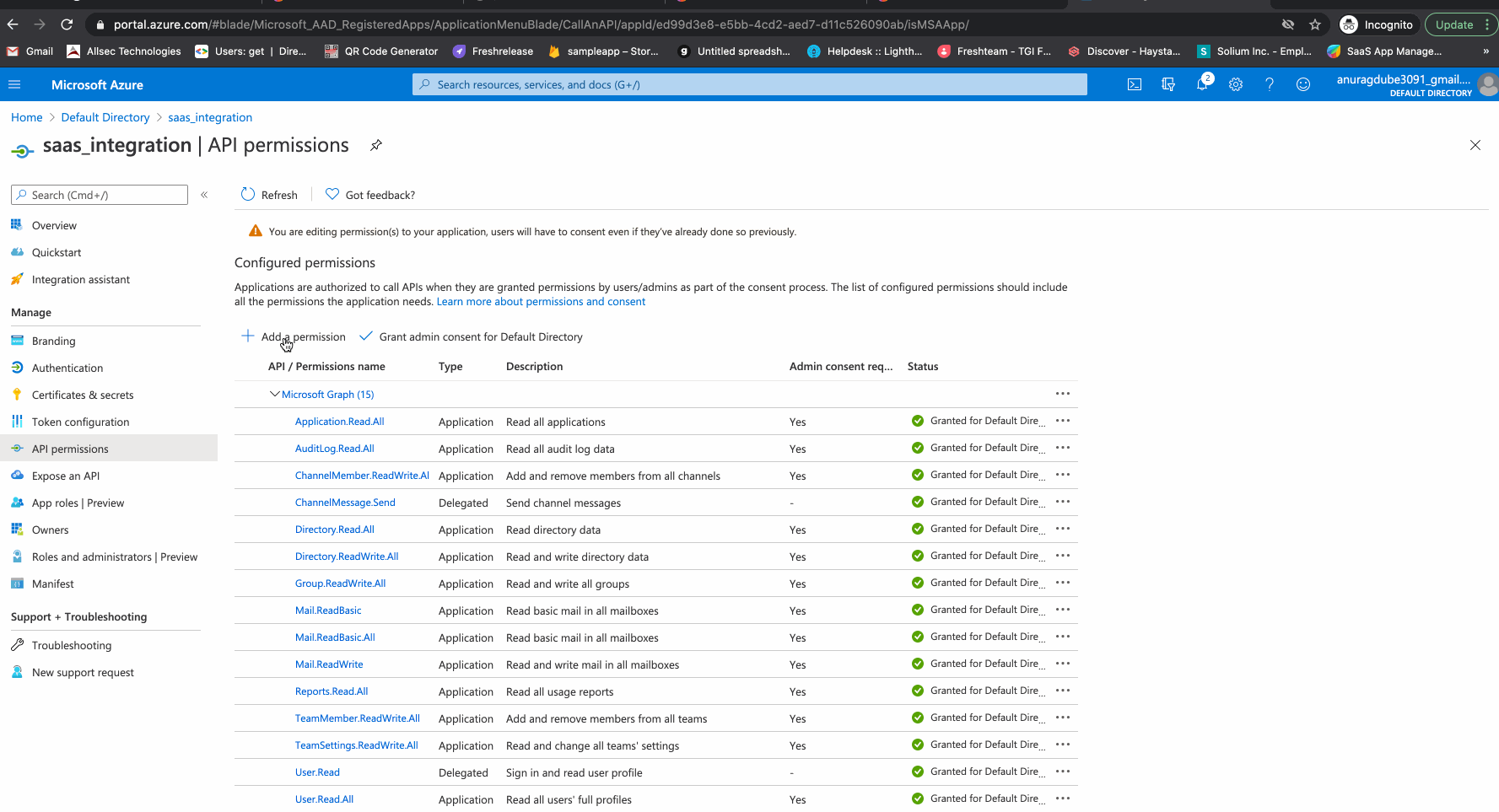Open the Freshrelease bookmark

coord(493,51)
